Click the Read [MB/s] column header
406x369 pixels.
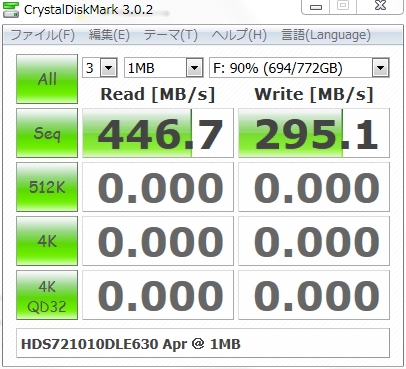coord(158,94)
